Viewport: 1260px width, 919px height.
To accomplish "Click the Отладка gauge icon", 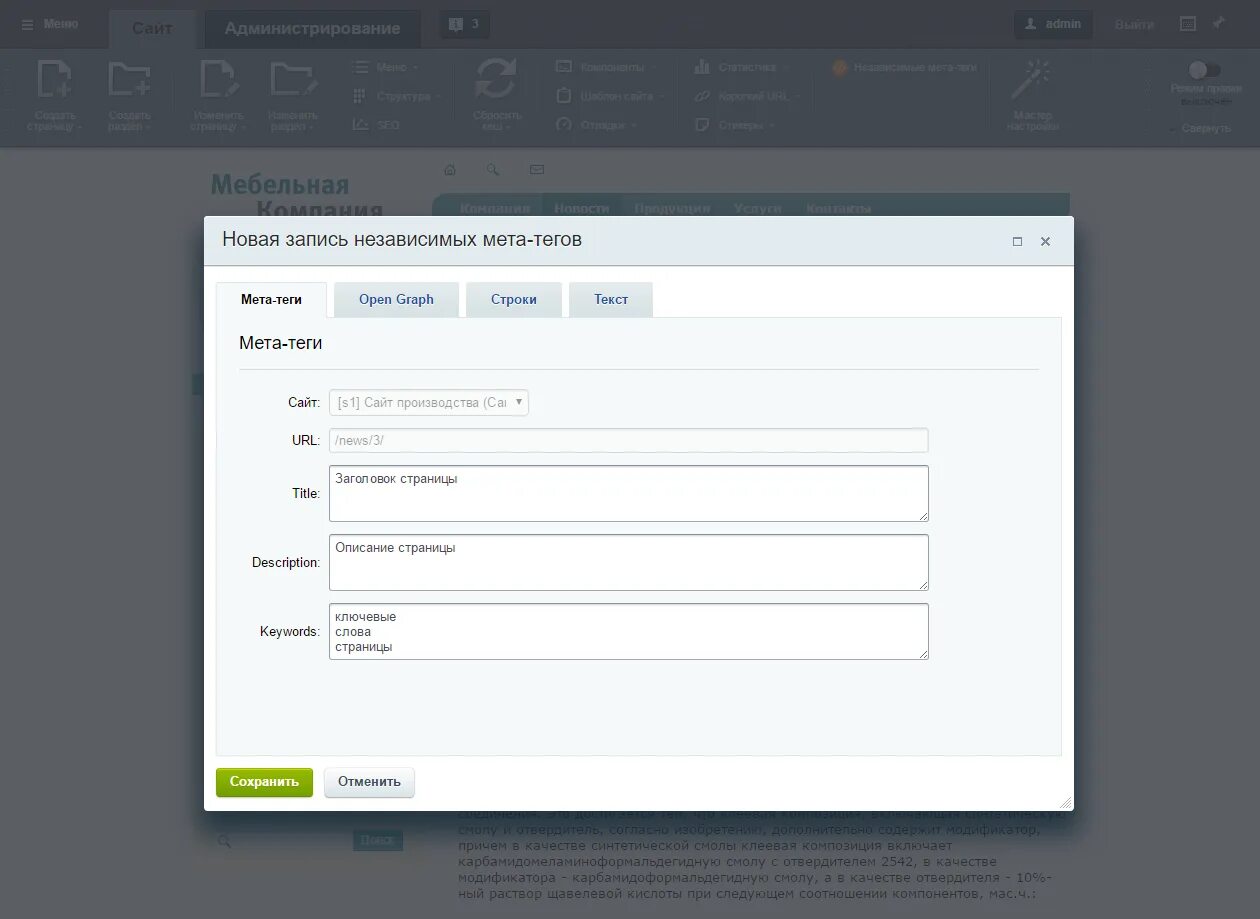I will (564, 125).
